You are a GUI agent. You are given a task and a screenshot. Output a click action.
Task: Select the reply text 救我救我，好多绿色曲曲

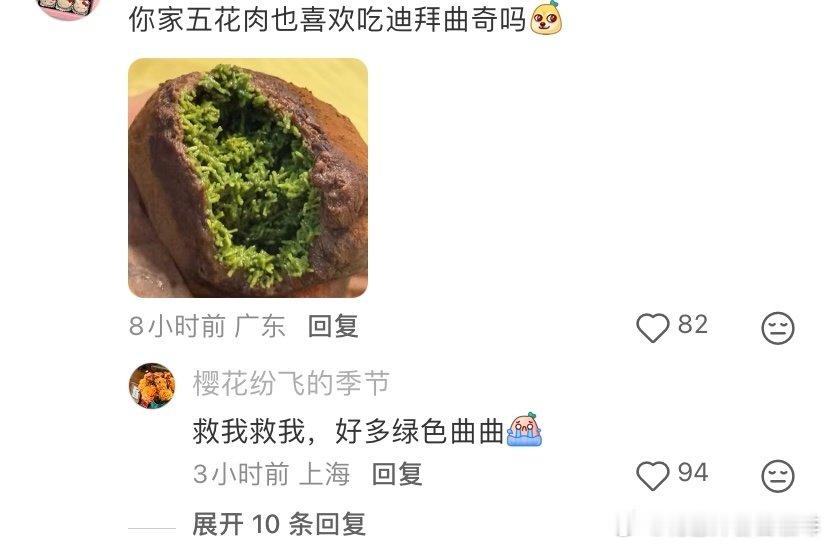[x=349, y=431]
